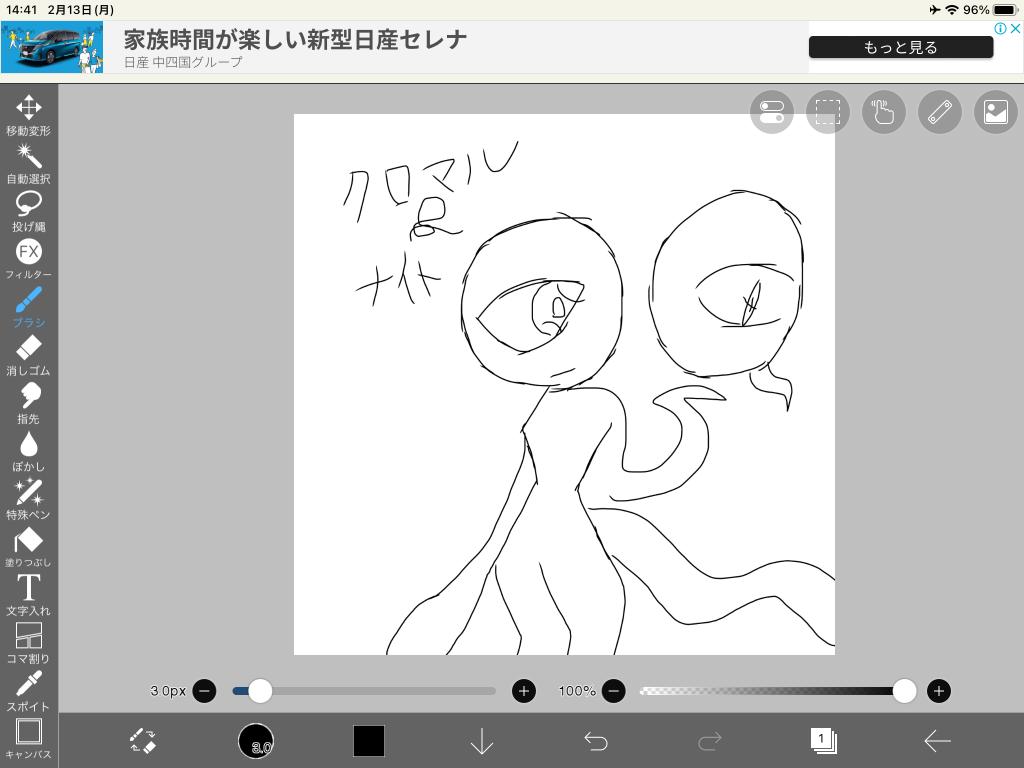
Task: Open the layers panel showing 1 layer
Action: pyautogui.click(x=823, y=741)
